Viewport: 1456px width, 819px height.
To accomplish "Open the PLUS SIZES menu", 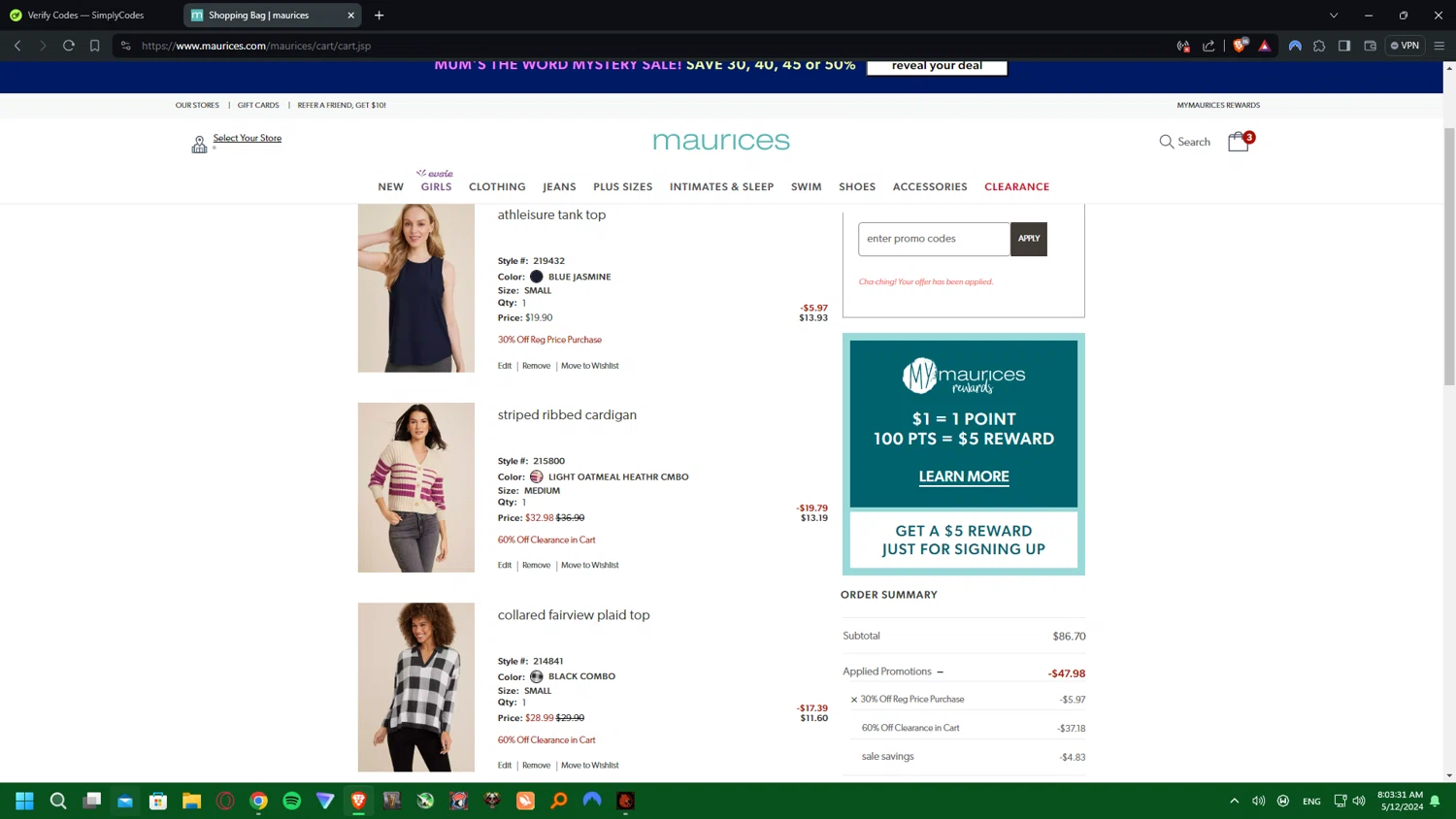I will (x=623, y=186).
